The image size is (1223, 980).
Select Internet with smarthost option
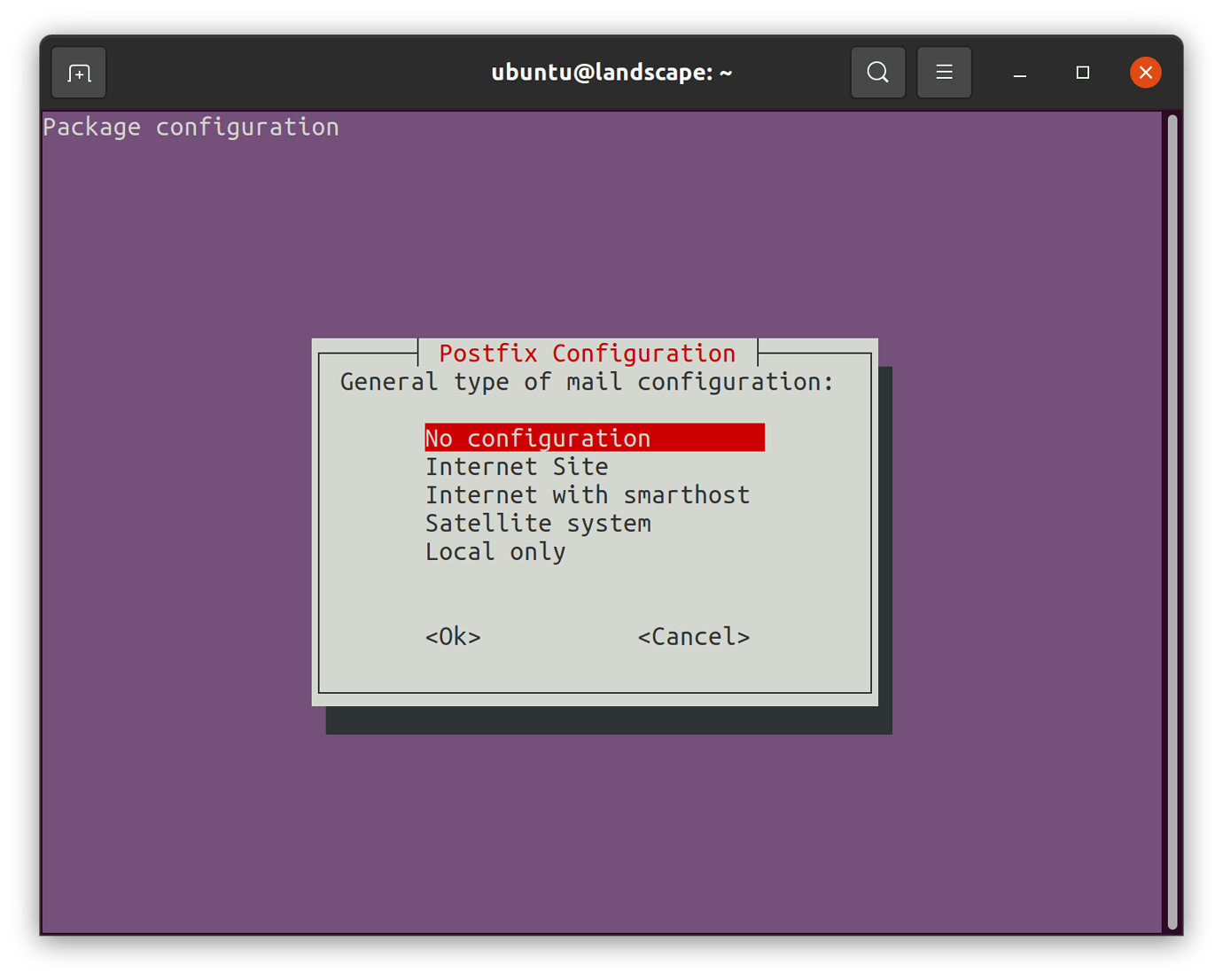click(587, 495)
